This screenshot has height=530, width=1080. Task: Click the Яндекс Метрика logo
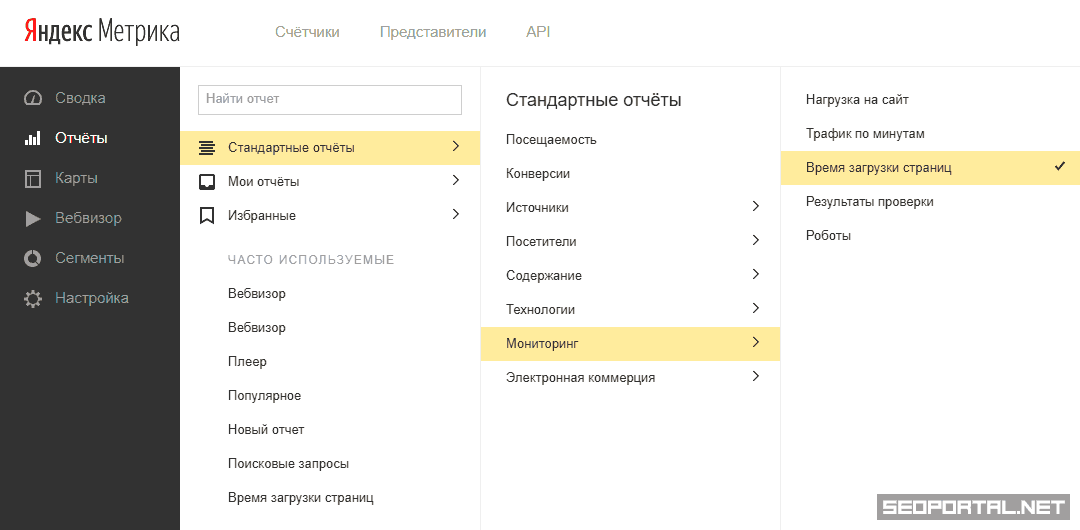coord(102,32)
